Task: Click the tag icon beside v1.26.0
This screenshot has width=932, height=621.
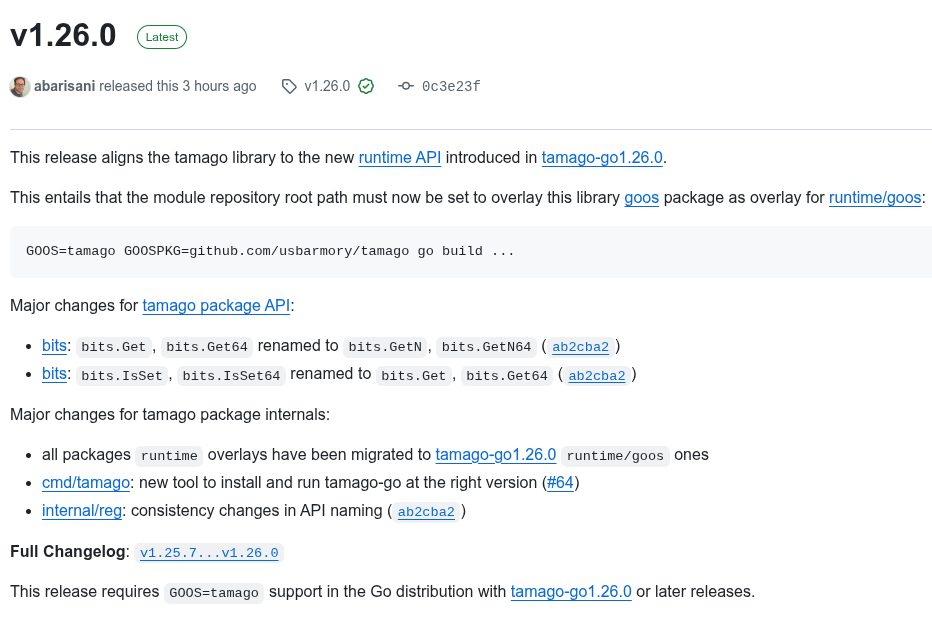Action: point(289,87)
